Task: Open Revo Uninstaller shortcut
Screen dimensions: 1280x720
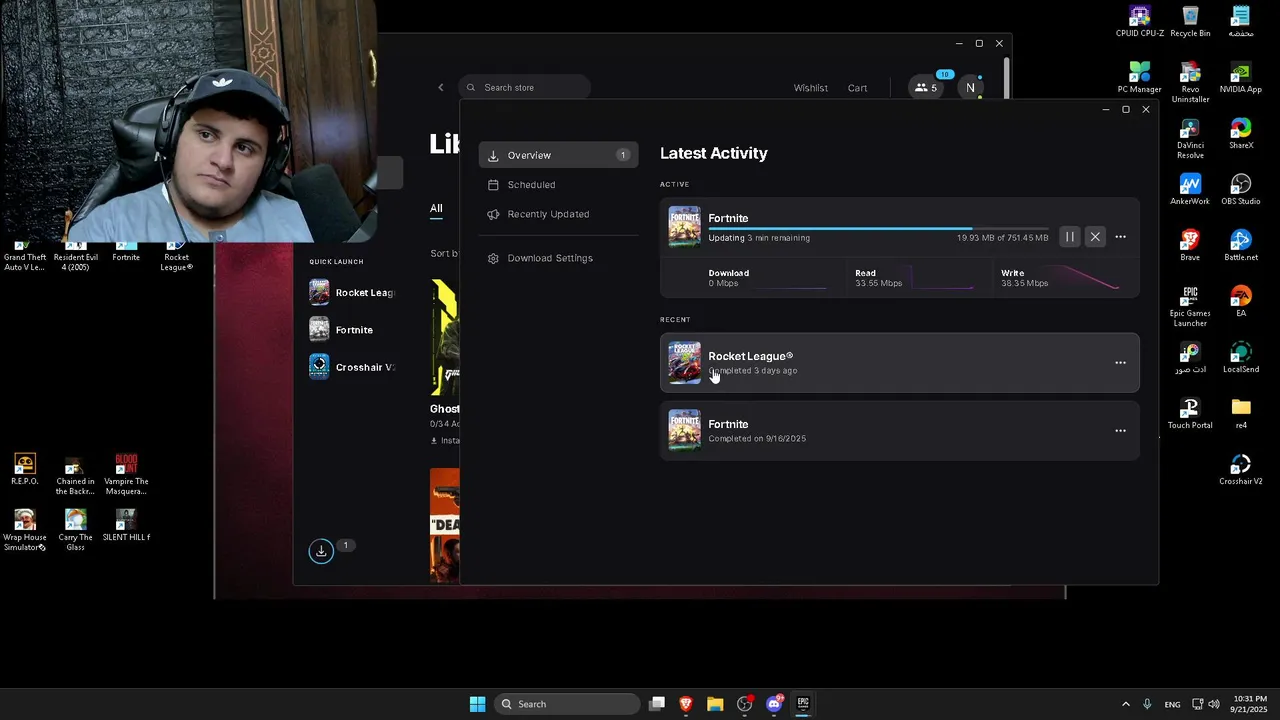Action: tap(1190, 82)
